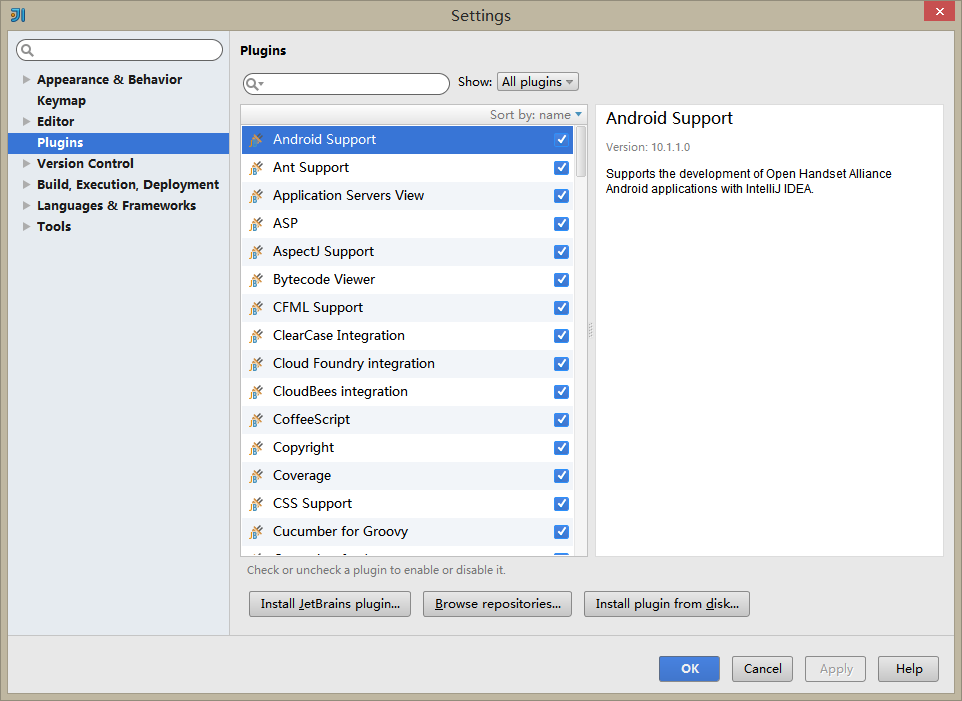Click the ASP plugin icon
Viewport: 962px width, 701px height.
(256, 224)
